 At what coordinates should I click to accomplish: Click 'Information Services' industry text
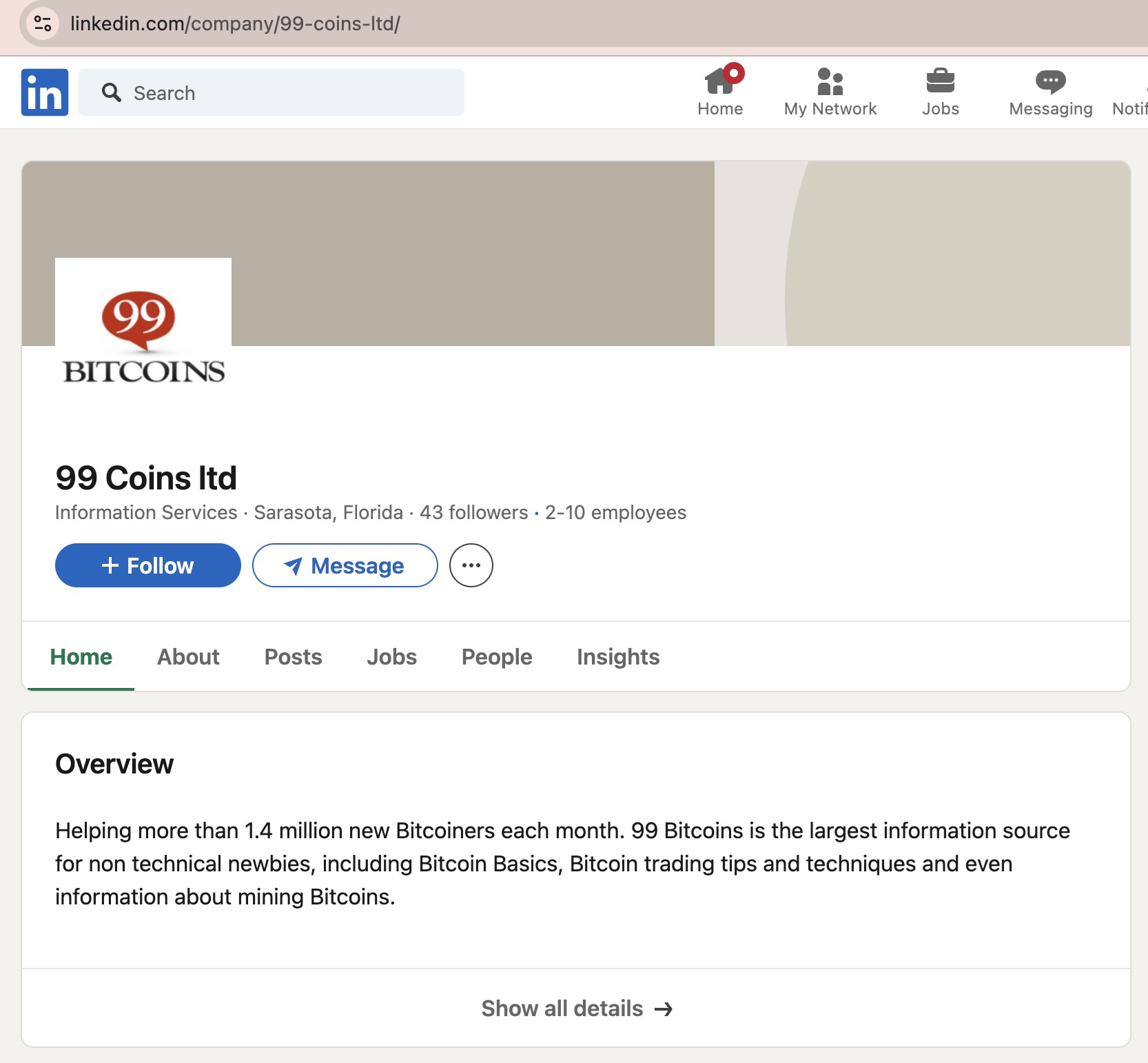pyautogui.click(x=146, y=512)
